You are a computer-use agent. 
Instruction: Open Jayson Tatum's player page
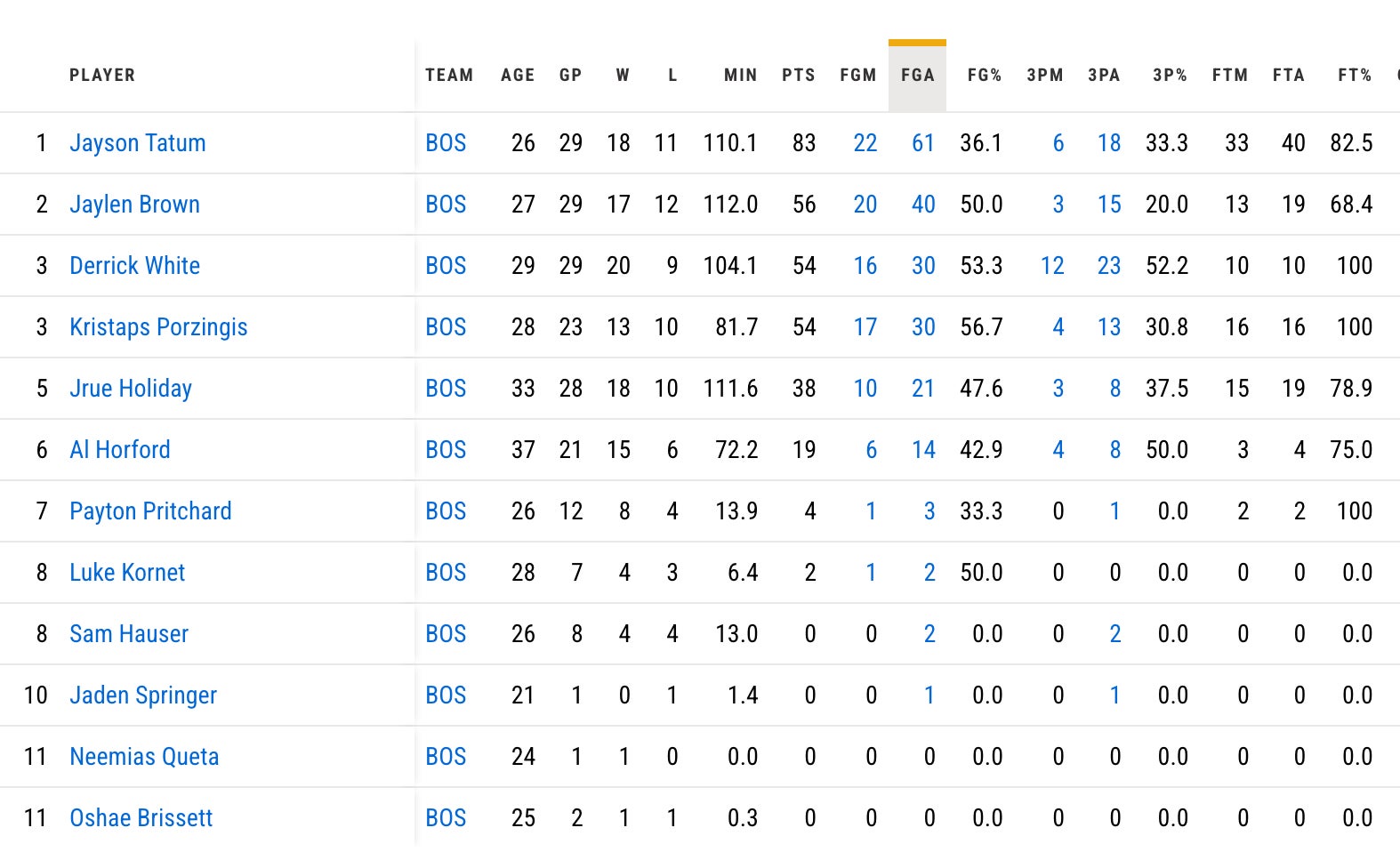138,143
